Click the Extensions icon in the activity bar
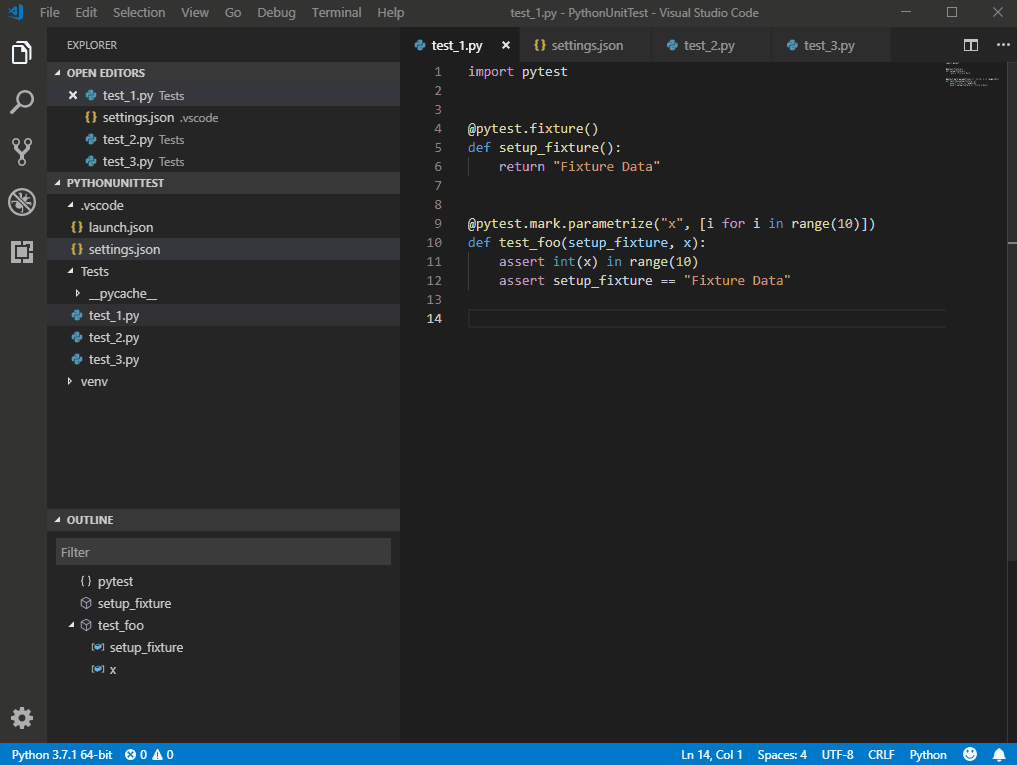This screenshot has width=1017, height=765. pos(22,253)
